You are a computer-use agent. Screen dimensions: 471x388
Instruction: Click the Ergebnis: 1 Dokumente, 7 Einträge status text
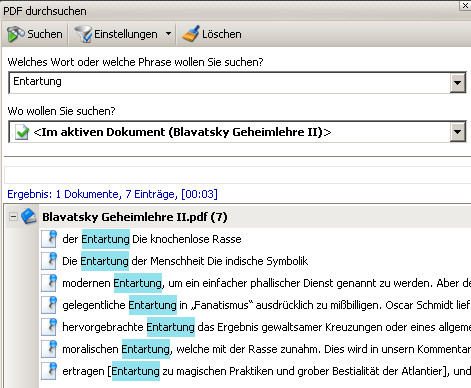112,194
